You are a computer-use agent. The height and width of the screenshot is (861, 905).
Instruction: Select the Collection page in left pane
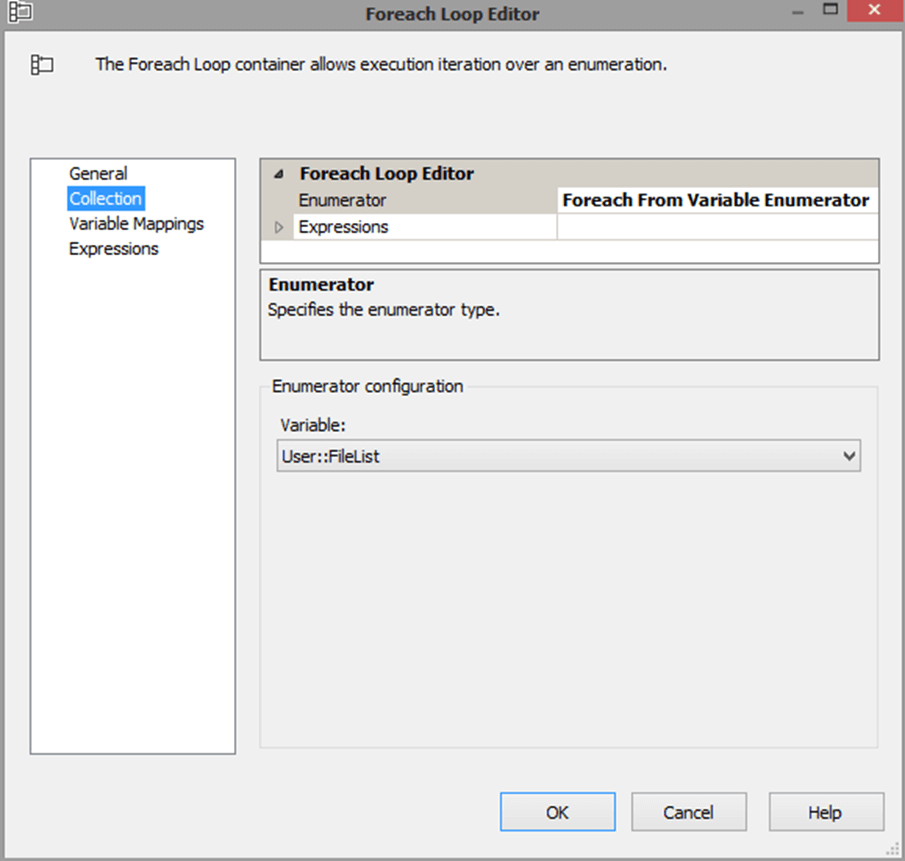[106, 199]
